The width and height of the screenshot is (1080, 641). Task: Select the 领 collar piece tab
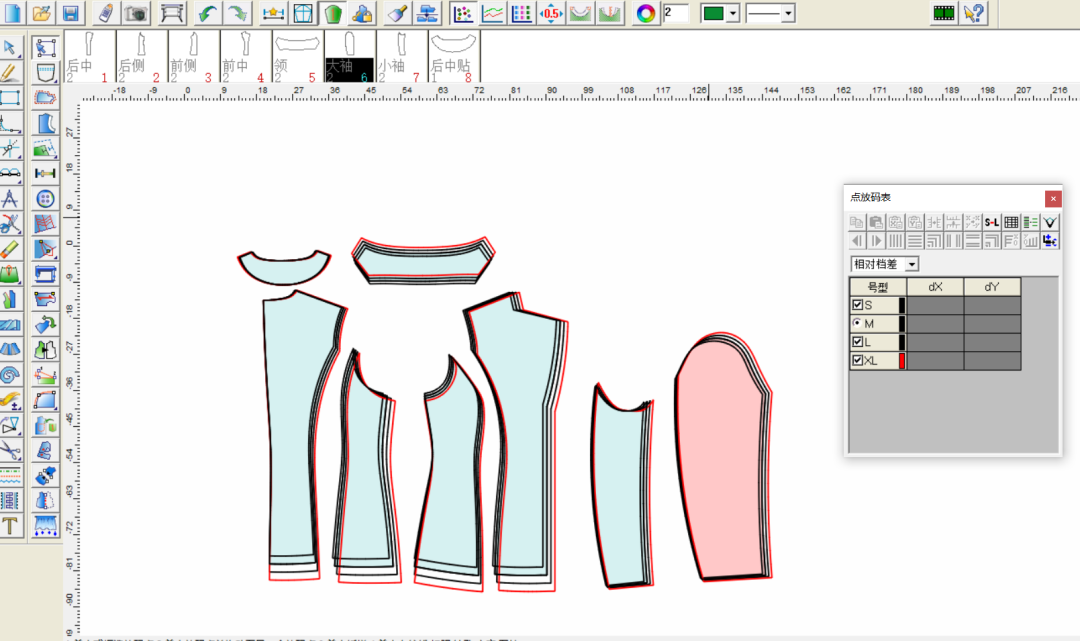click(296, 56)
